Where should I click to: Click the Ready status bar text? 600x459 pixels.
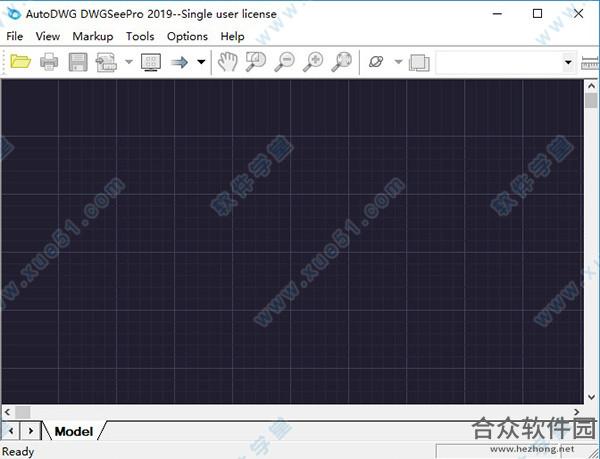[18, 452]
